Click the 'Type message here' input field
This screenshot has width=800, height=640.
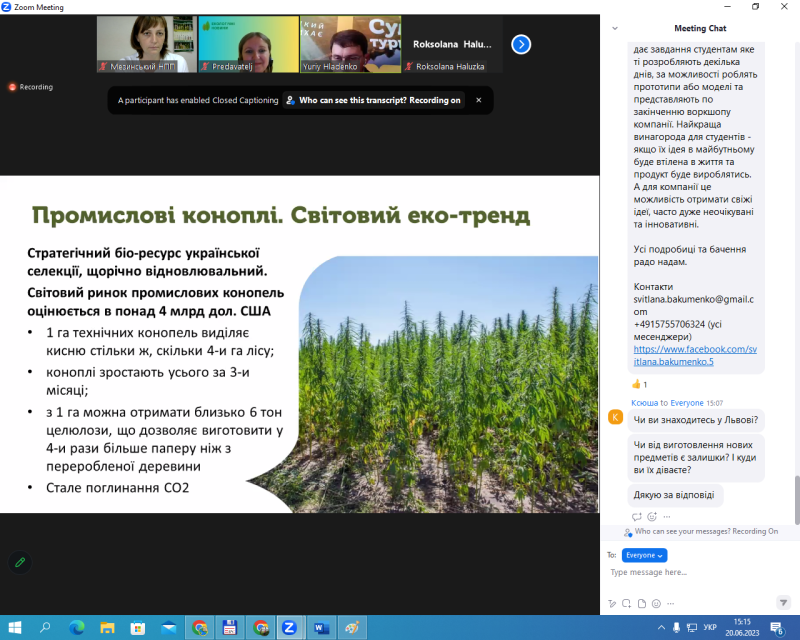[690, 572]
